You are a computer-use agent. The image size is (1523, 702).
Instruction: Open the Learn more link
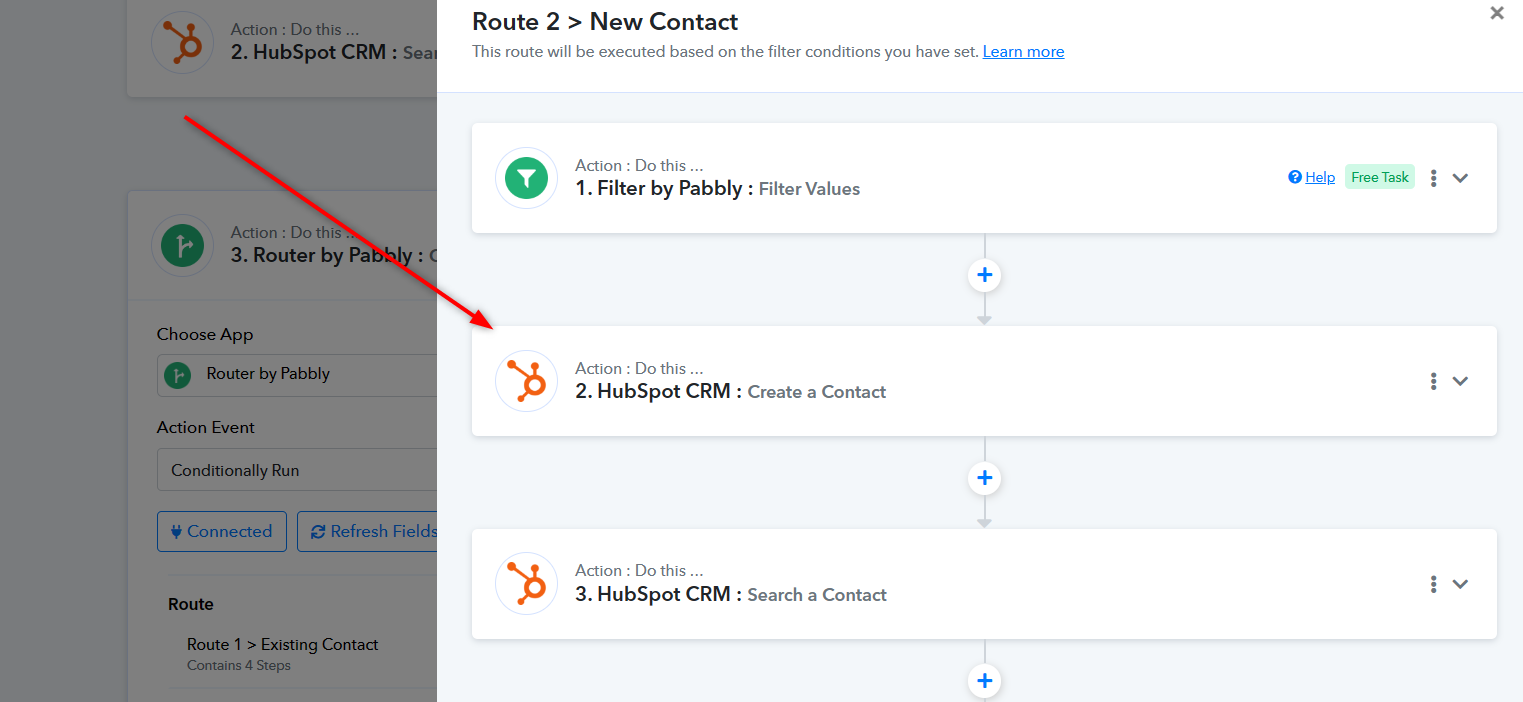tap(1023, 52)
